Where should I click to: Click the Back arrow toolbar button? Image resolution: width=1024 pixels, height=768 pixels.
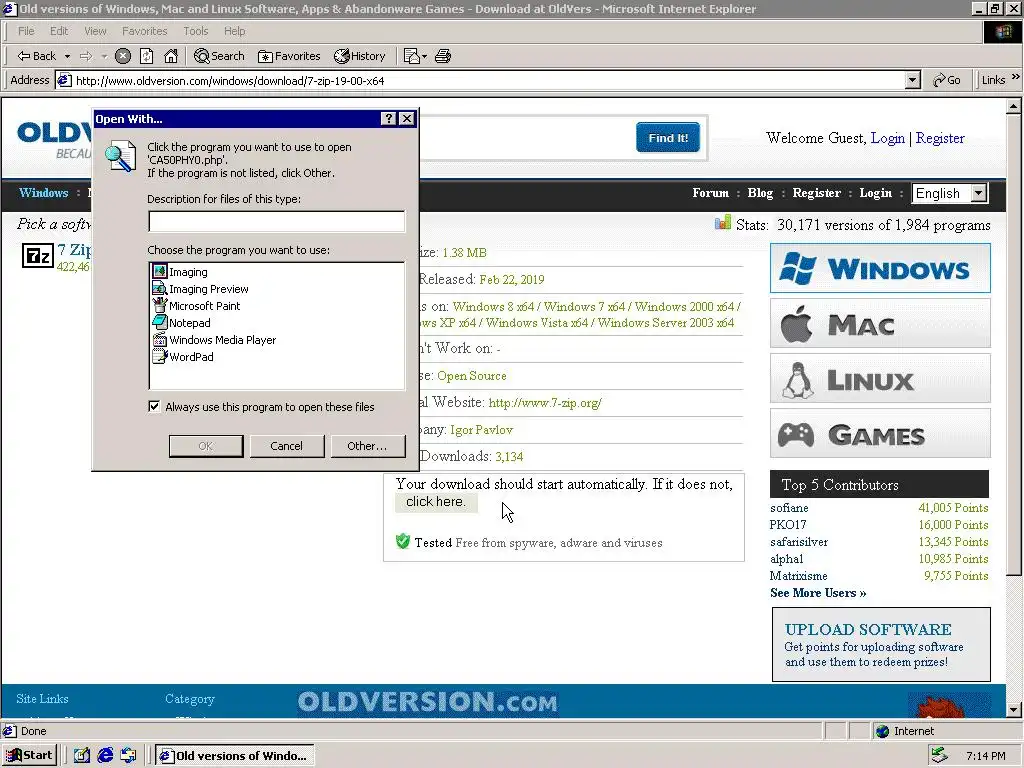[x=37, y=56]
